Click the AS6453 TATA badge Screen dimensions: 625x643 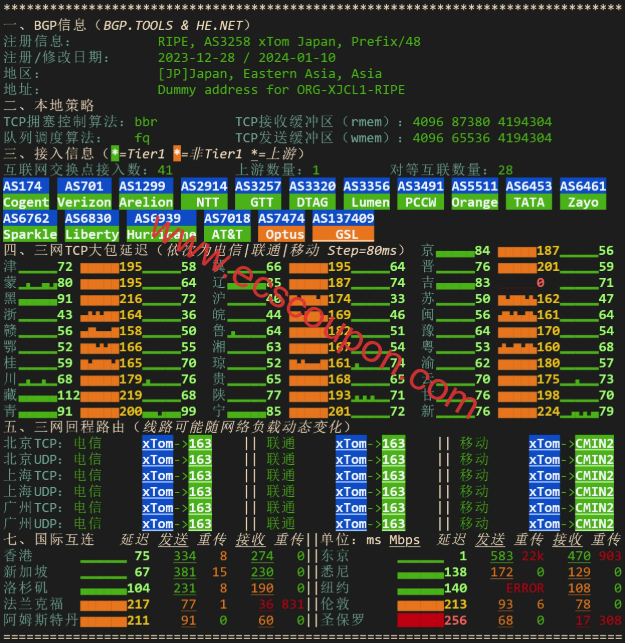click(529, 194)
